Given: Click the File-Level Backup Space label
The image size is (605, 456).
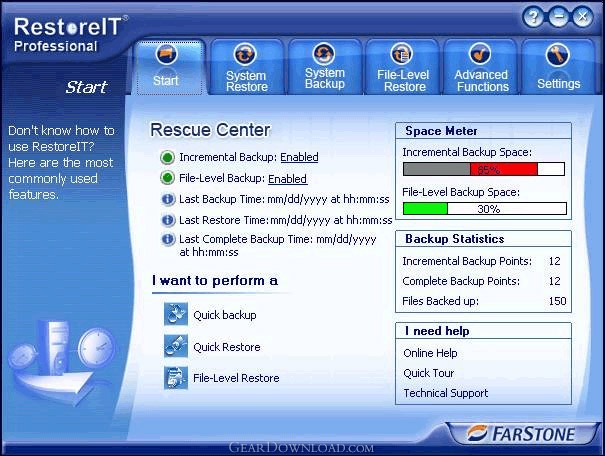Looking at the screenshot, I should pos(461,192).
